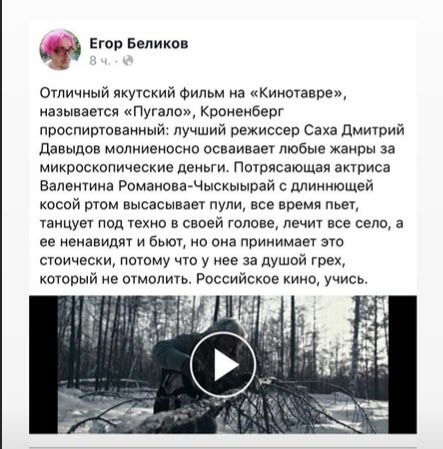Viewport: 443px width, 449px height.
Task: Open the post's "8 ч." timestamp
Action: tap(99, 61)
